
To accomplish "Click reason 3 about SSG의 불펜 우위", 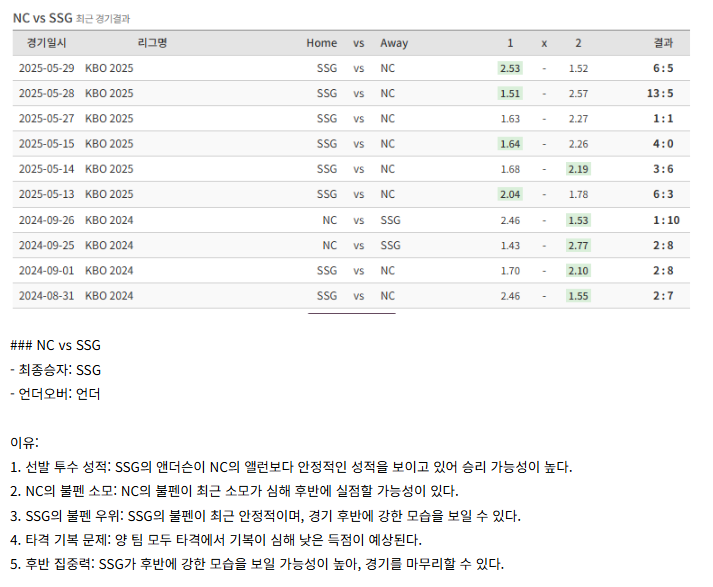I will coord(266,516).
